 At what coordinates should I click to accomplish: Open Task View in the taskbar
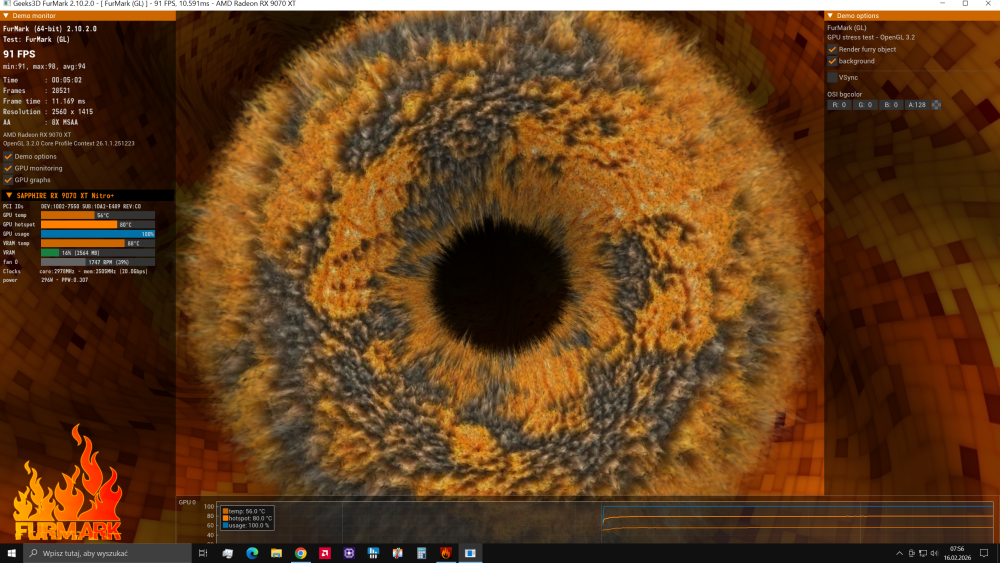pyautogui.click(x=203, y=553)
